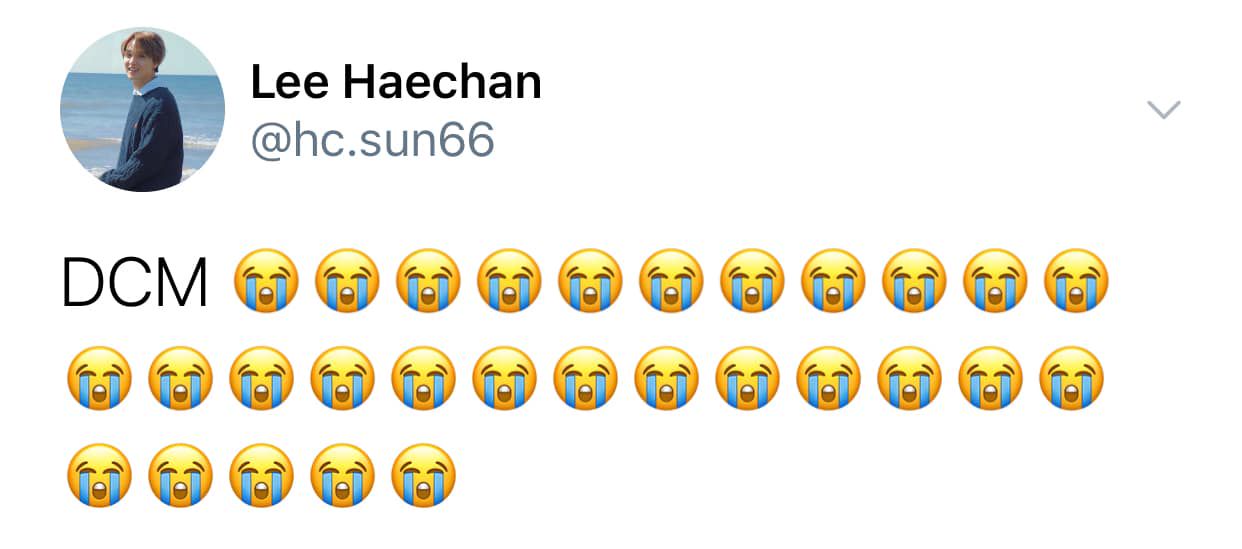The width and height of the screenshot is (1242, 549).
Task: Click last crying emoji in second row
Action: click(1072, 378)
